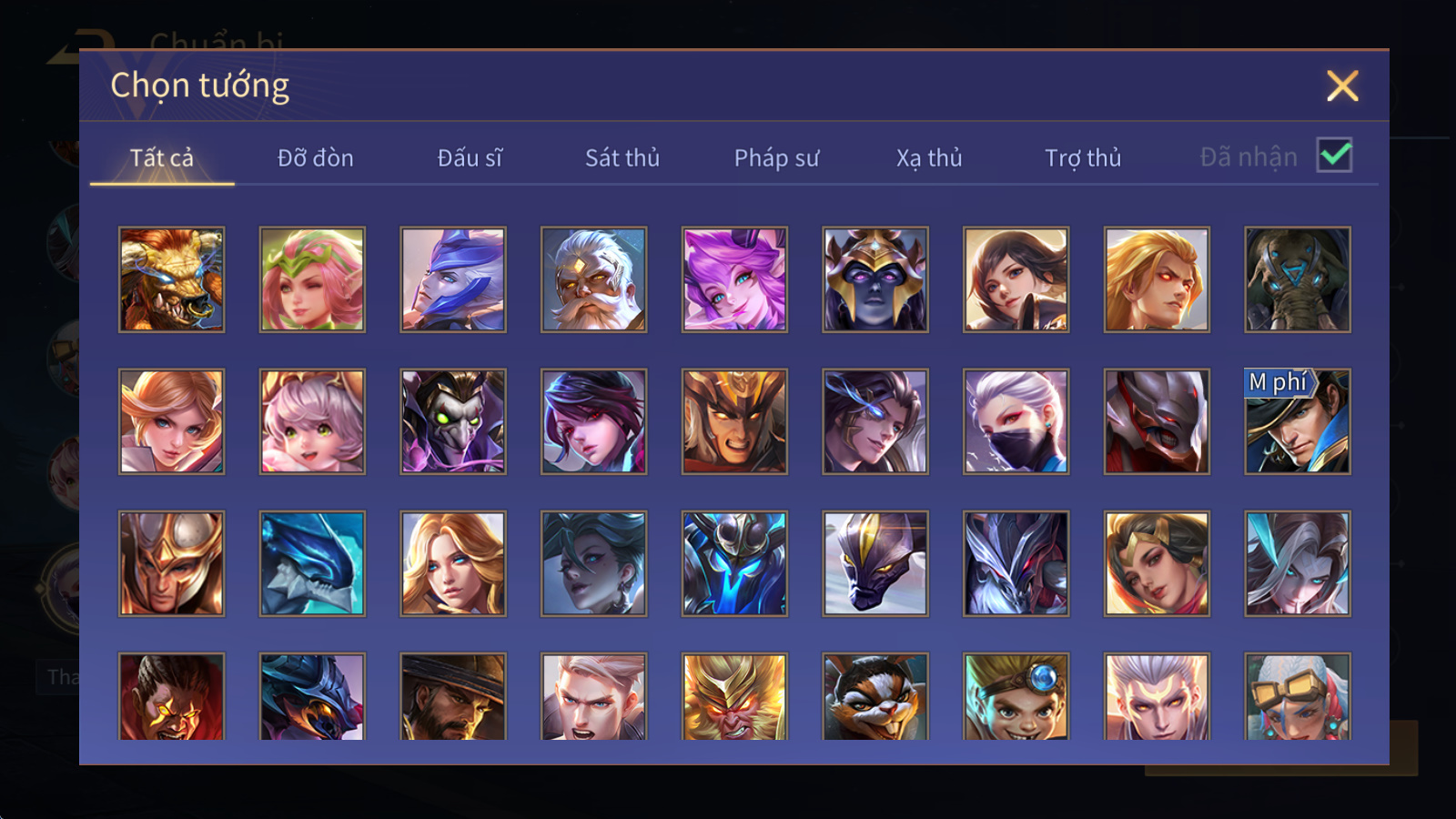Choose the raccoon hero portrait
The height and width of the screenshot is (819, 1456).
(x=875, y=697)
